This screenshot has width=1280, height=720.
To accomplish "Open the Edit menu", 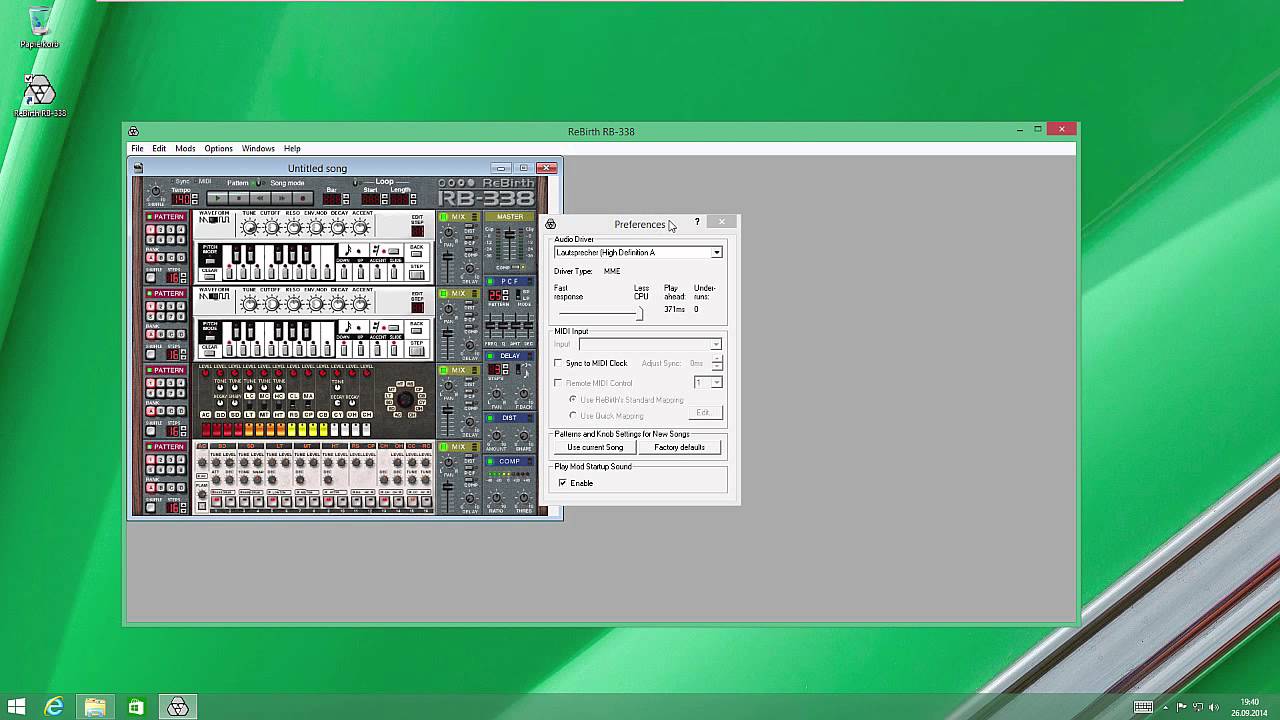I will coord(159,148).
